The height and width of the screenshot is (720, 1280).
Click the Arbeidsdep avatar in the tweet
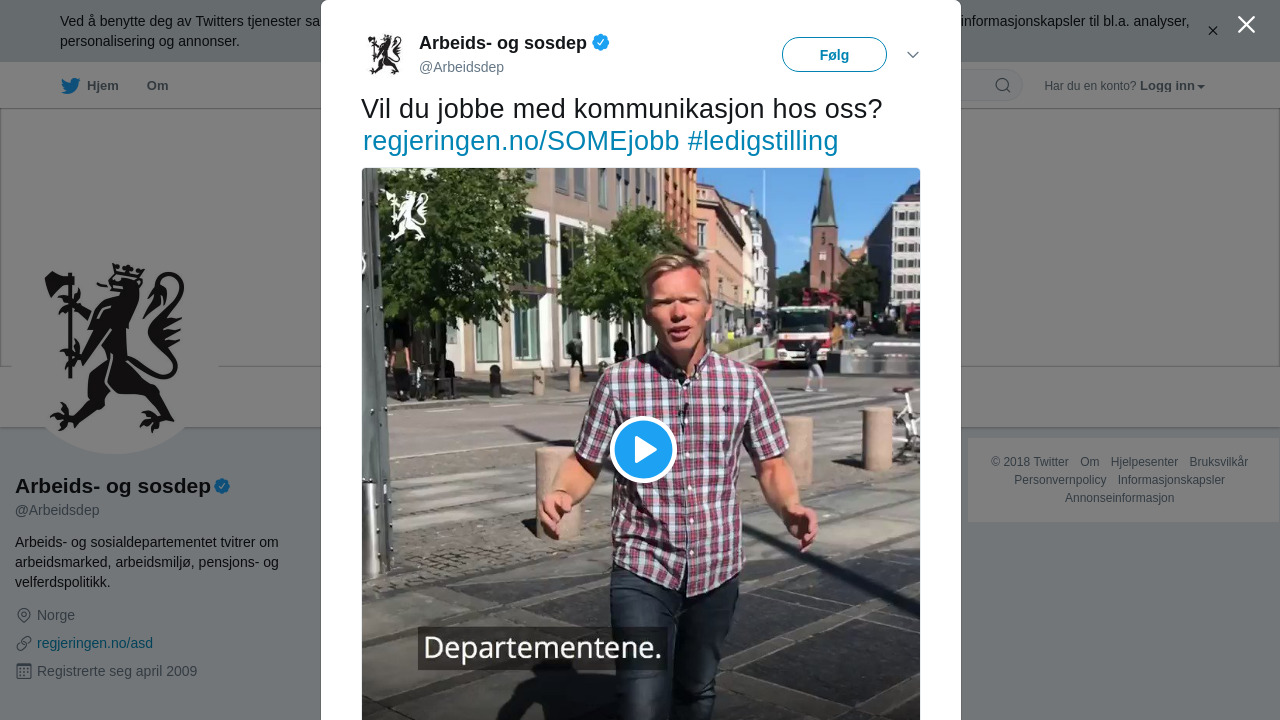pos(384,54)
